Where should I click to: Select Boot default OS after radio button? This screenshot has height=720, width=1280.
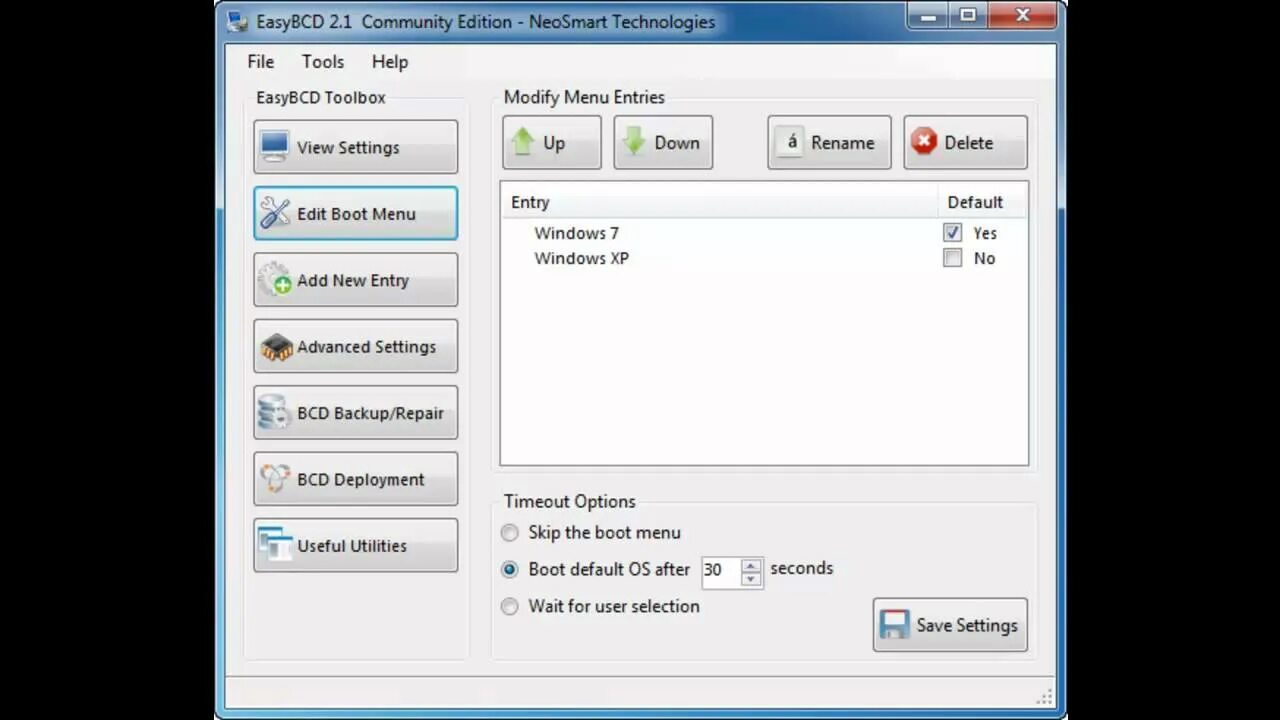click(510, 569)
